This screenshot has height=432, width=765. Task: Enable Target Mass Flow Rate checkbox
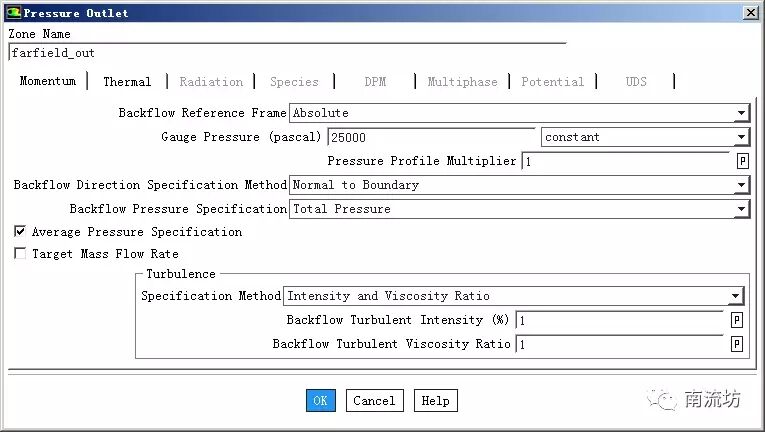[x=20, y=254]
